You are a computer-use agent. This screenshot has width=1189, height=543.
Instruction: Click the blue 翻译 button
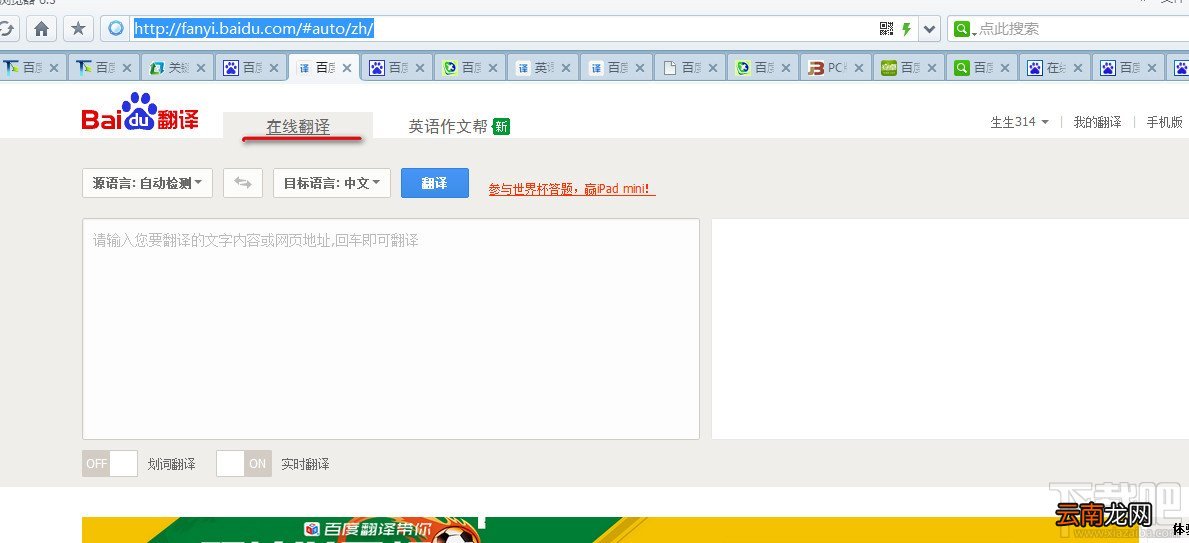[x=435, y=183]
